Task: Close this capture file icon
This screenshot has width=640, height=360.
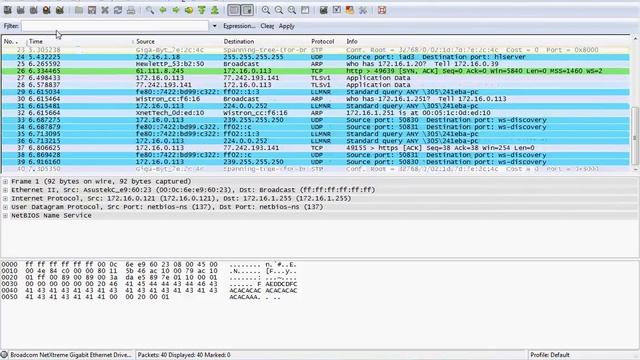Action: tap(105, 10)
